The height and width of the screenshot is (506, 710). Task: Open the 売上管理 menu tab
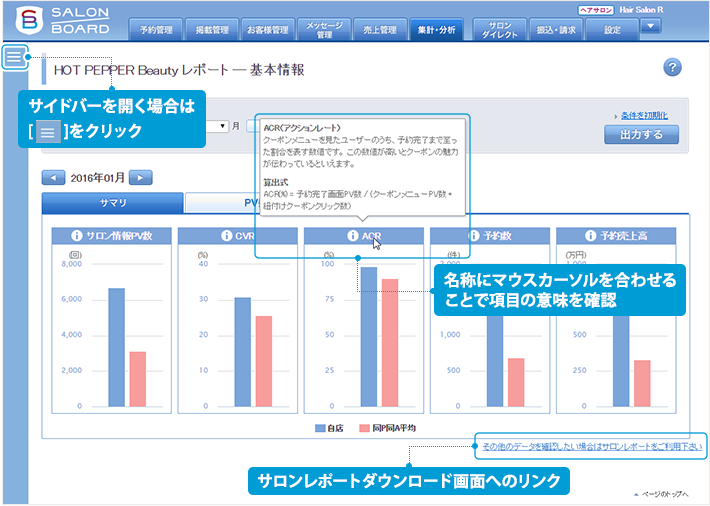pyautogui.click(x=380, y=30)
